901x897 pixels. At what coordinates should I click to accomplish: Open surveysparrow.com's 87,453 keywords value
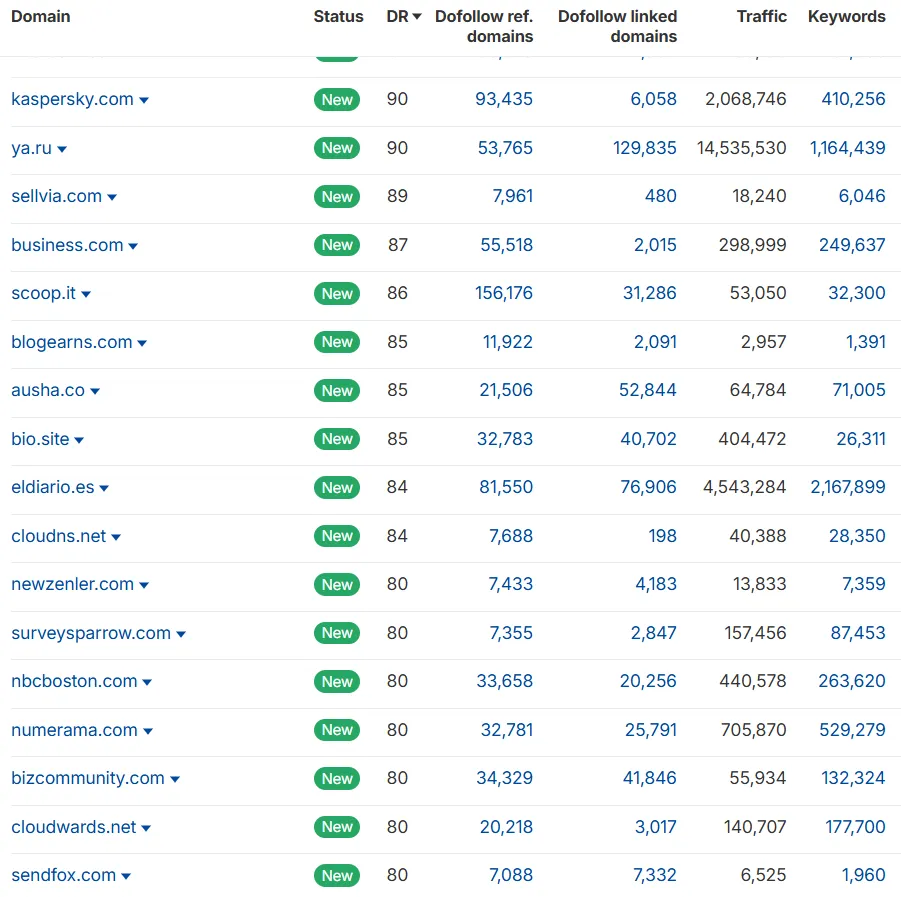click(x=858, y=634)
